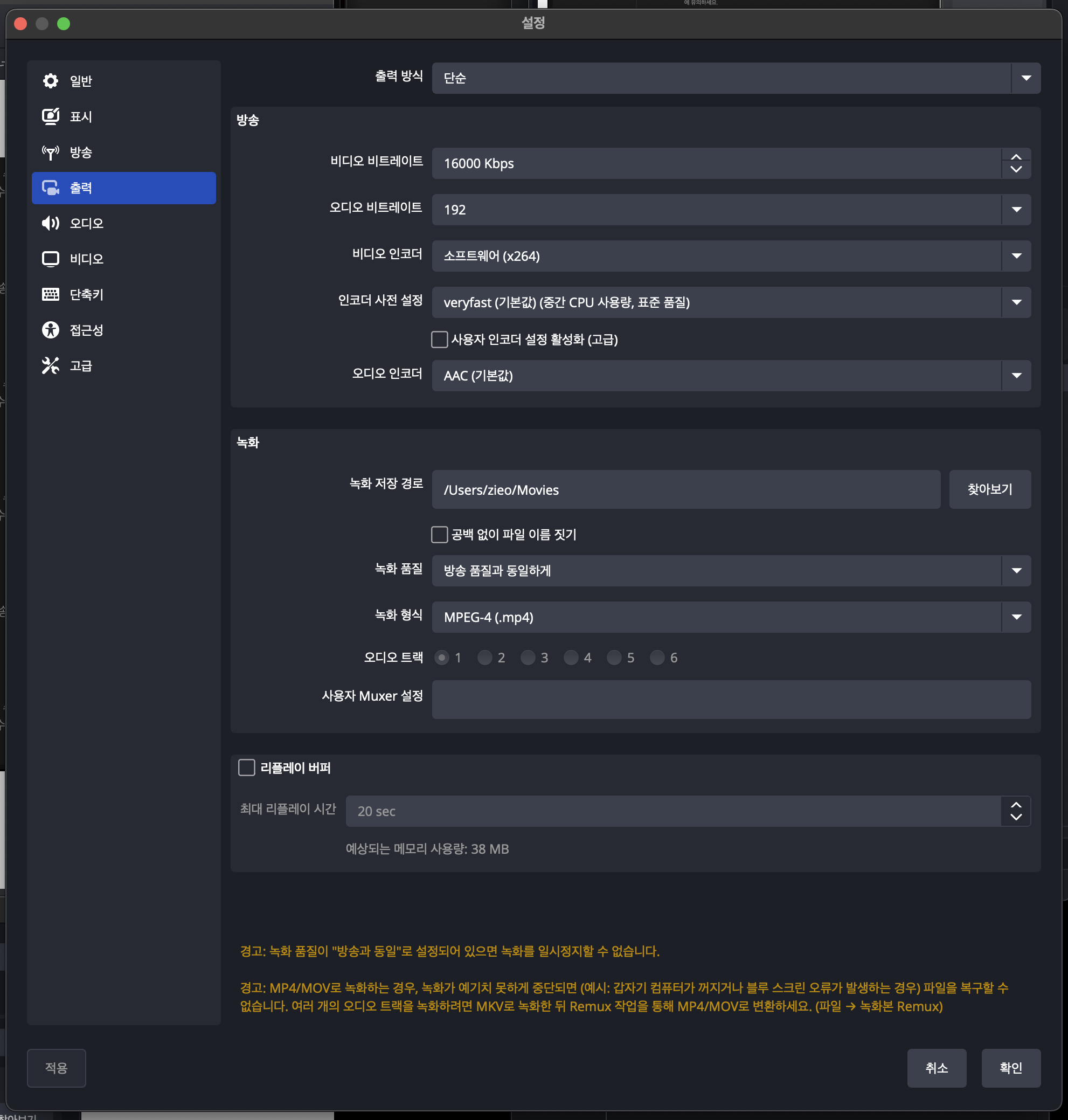Expand the video encoder (비디오 인코더) dropdown
This screenshot has width=1068, height=1120.
(x=731, y=256)
